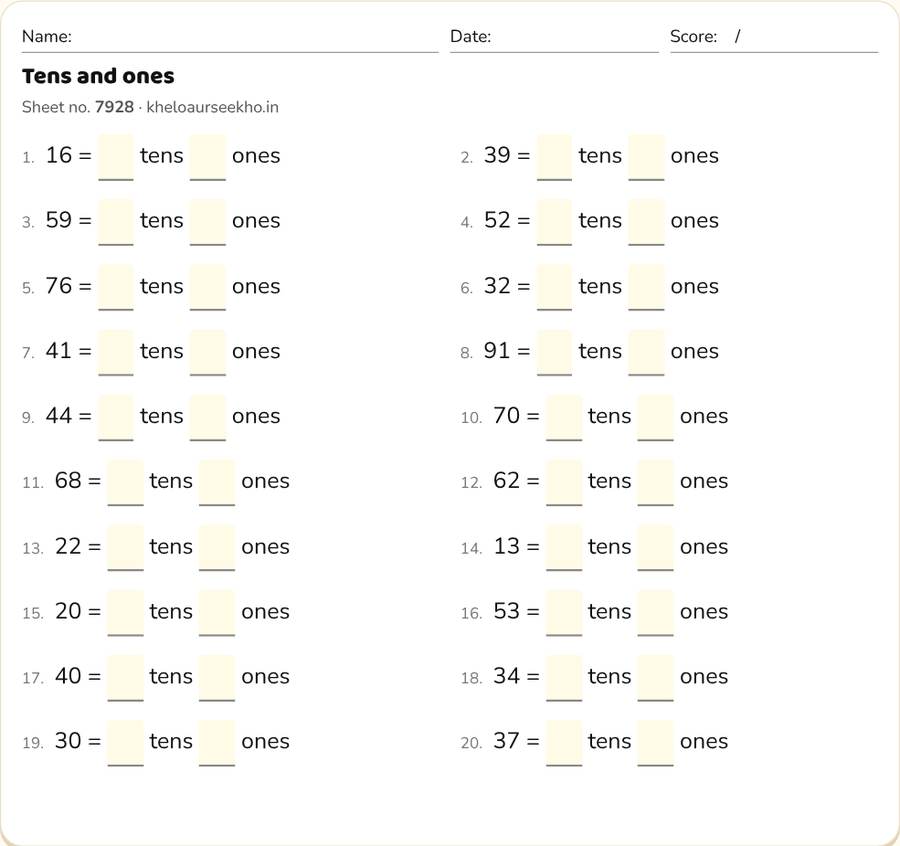Click the ones box for 32
Image resolution: width=900 pixels, height=846 pixels.
point(646,288)
